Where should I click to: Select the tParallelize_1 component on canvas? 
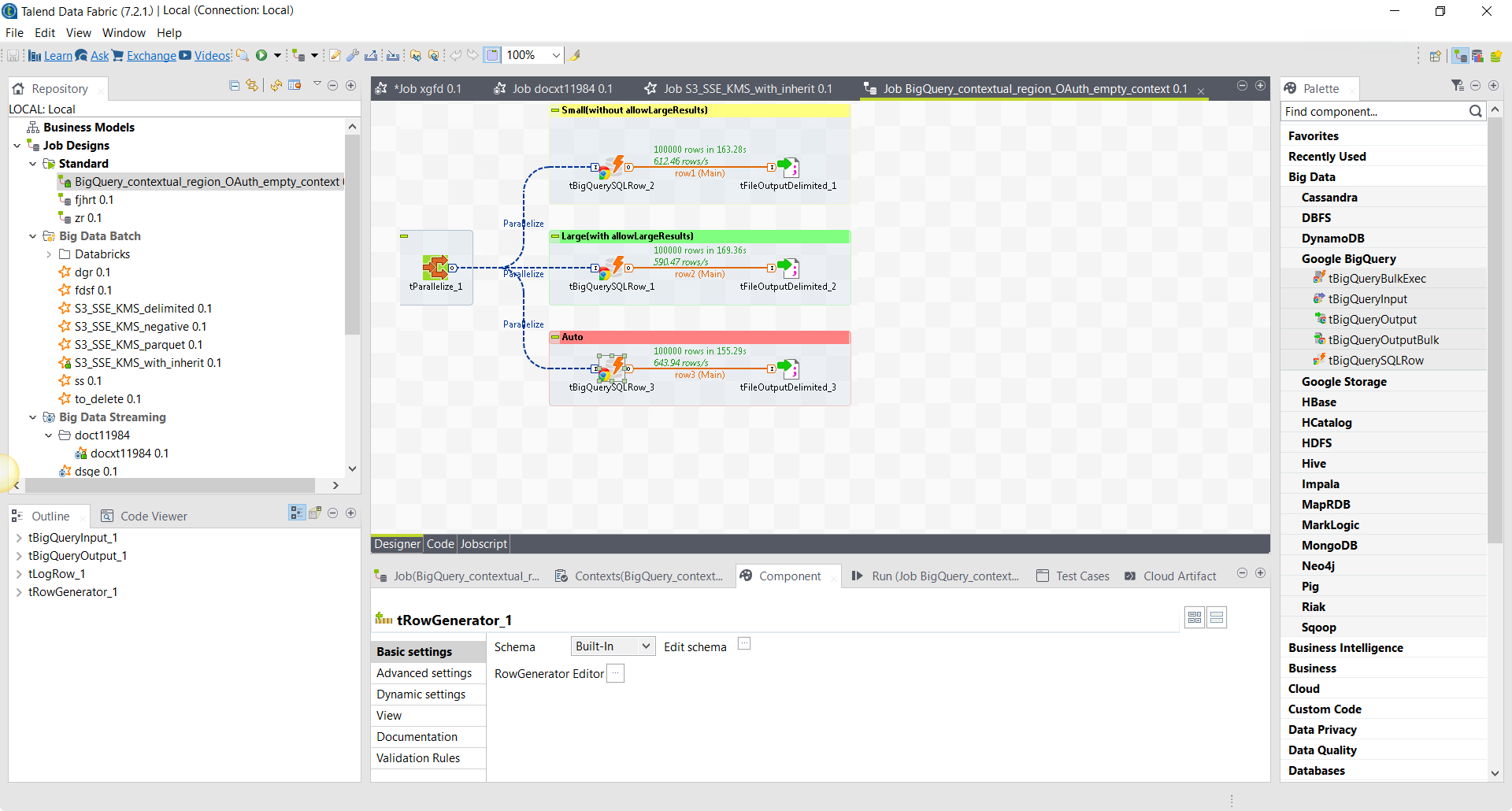pos(435,268)
